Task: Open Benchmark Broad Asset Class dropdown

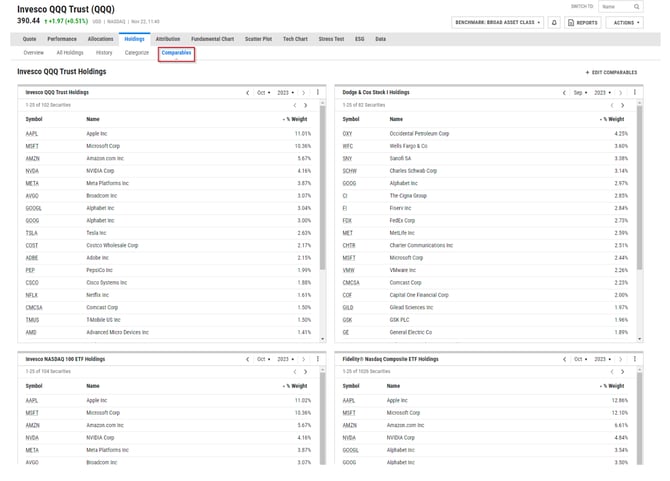Action: [x=497, y=22]
